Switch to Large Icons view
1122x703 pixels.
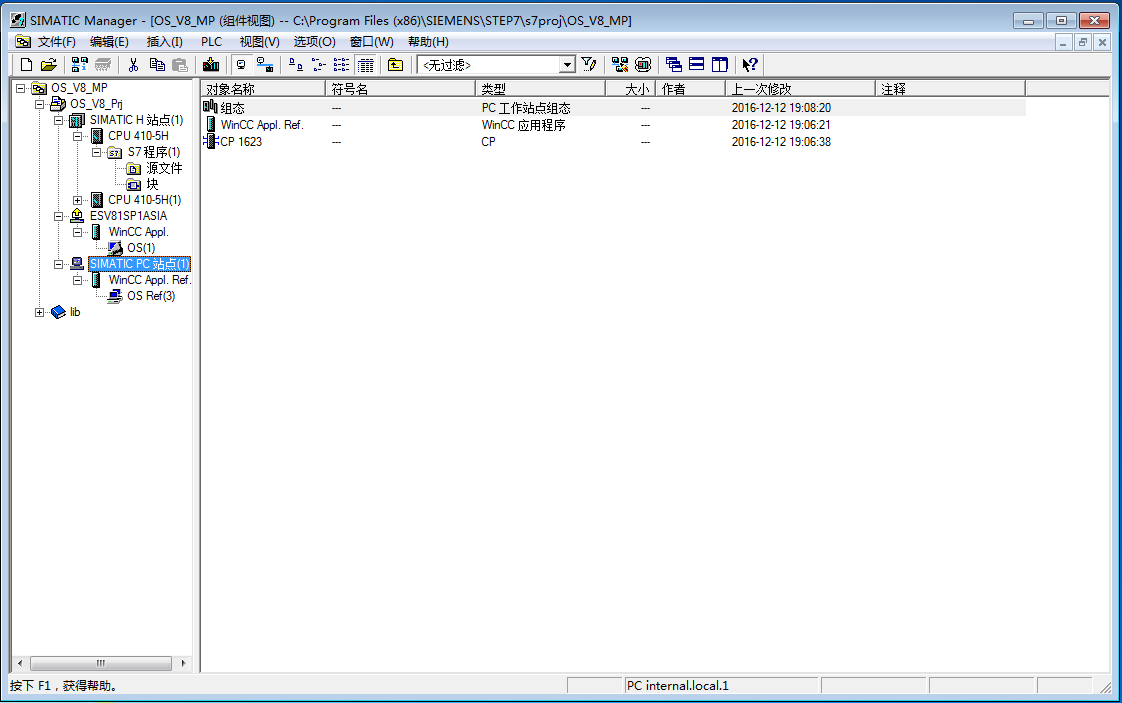296,65
